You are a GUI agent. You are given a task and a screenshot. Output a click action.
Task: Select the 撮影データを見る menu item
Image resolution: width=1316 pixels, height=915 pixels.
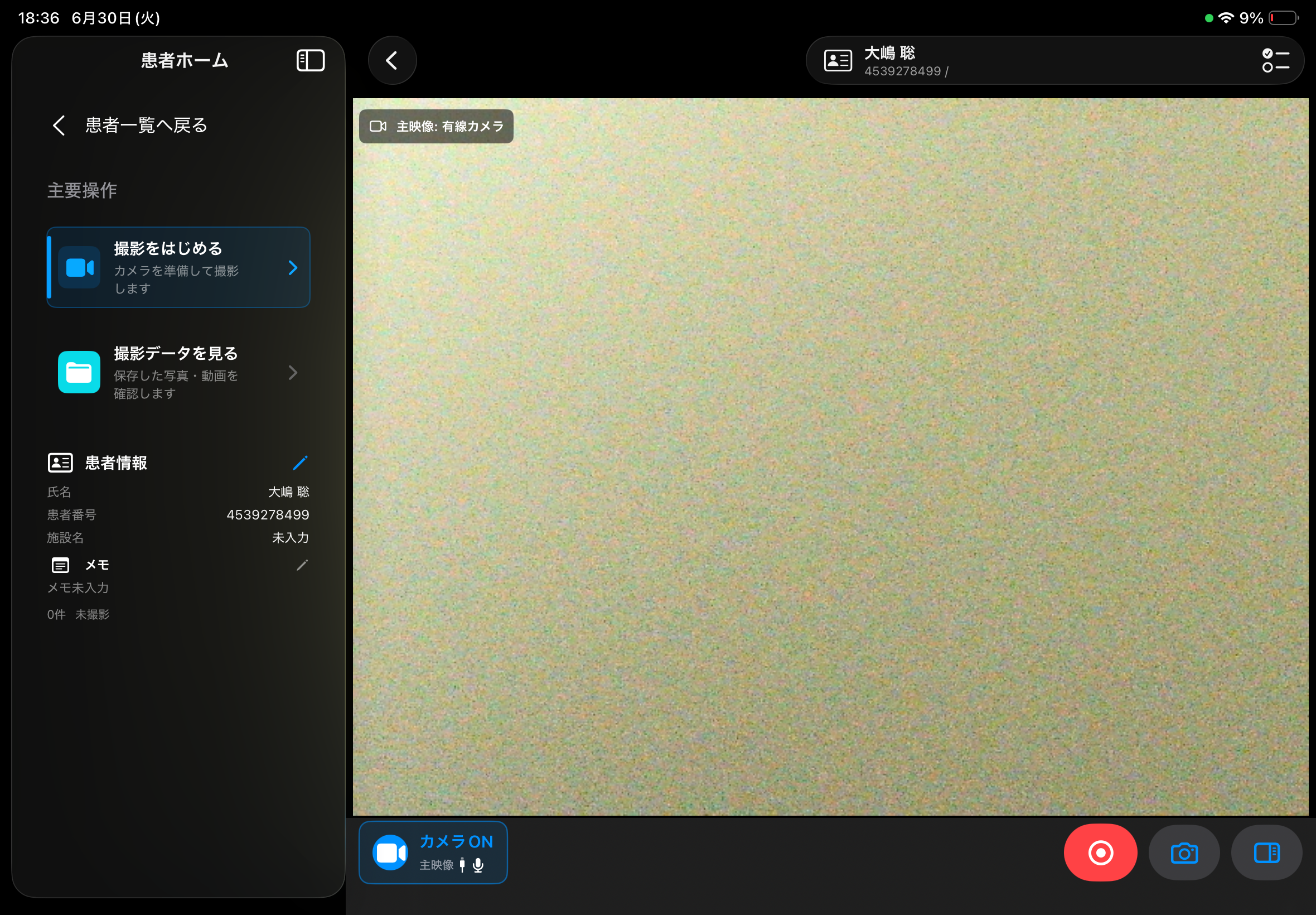click(x=178, y=372)
